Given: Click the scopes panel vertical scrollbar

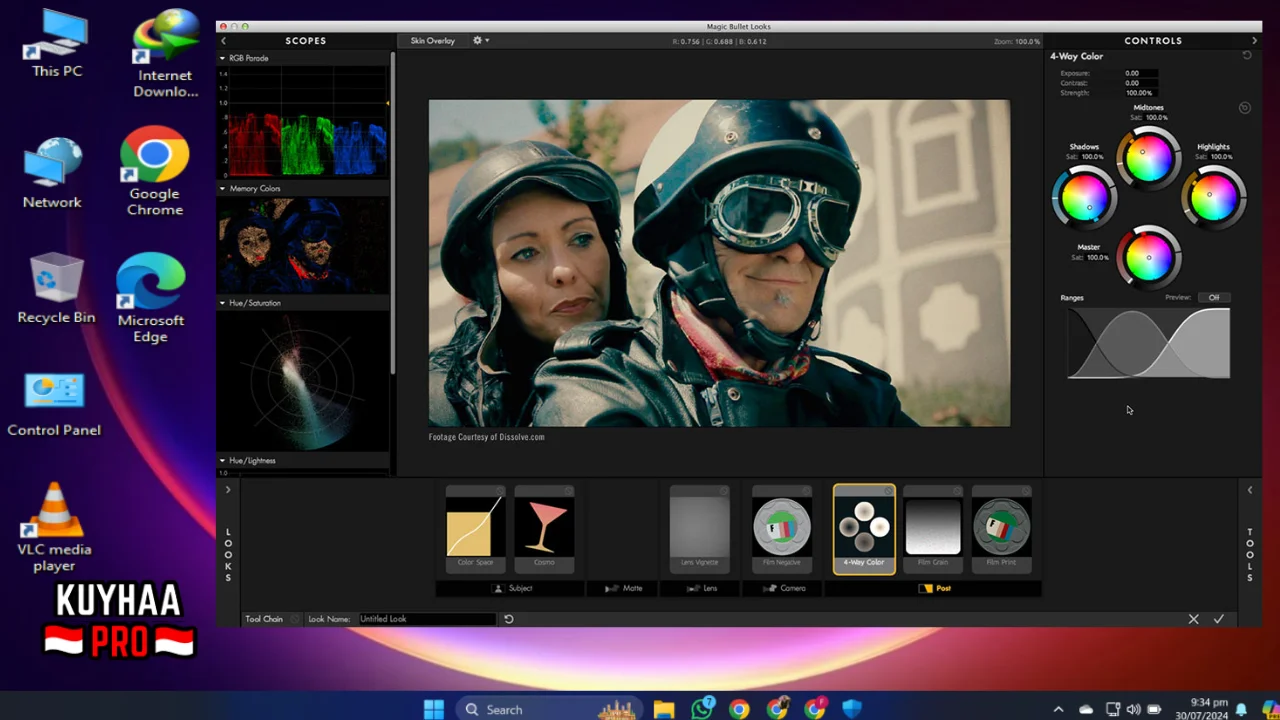Looking at the screenshot, I should 393,215.
